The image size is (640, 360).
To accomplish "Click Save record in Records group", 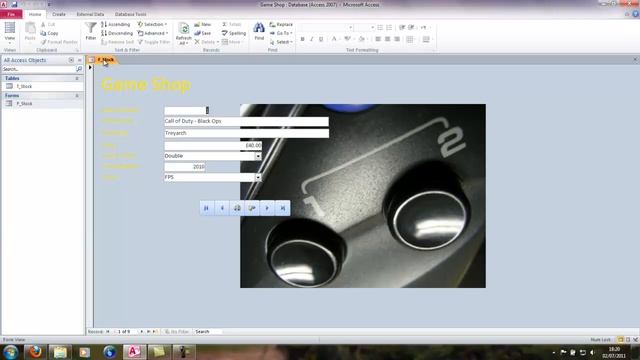I will [x=203, y=33].
